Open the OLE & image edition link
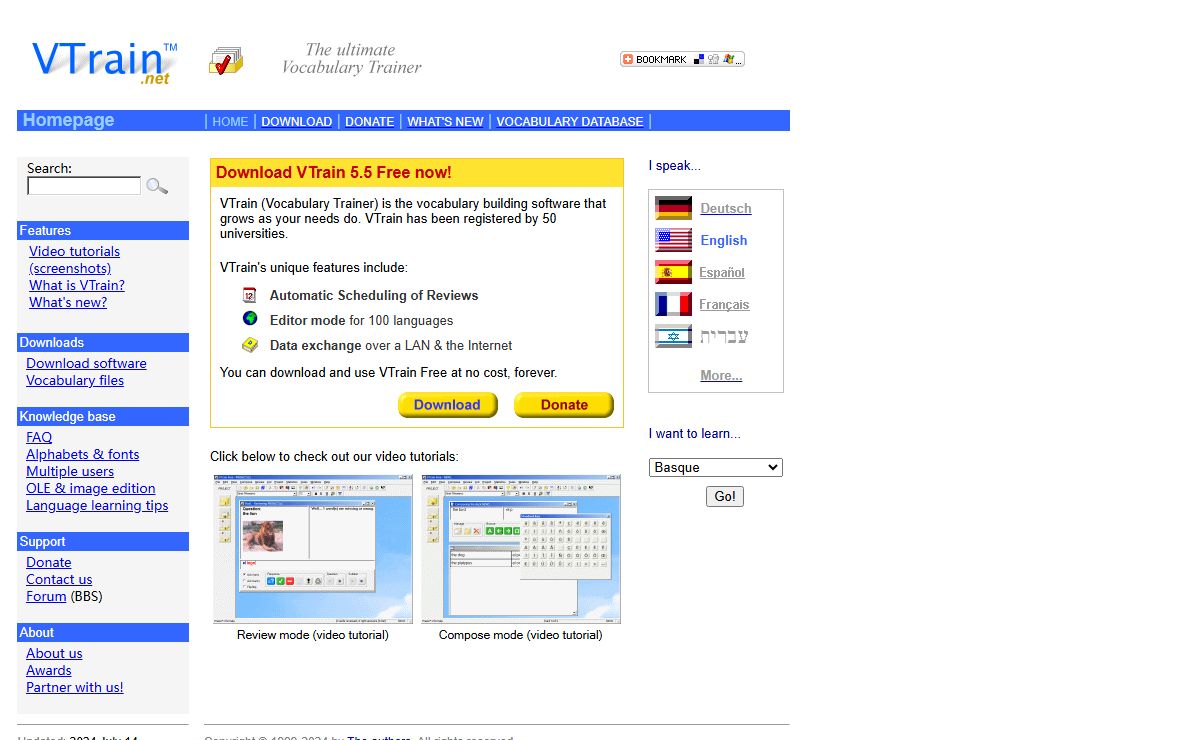1200x740 pixels. point(91,488)
